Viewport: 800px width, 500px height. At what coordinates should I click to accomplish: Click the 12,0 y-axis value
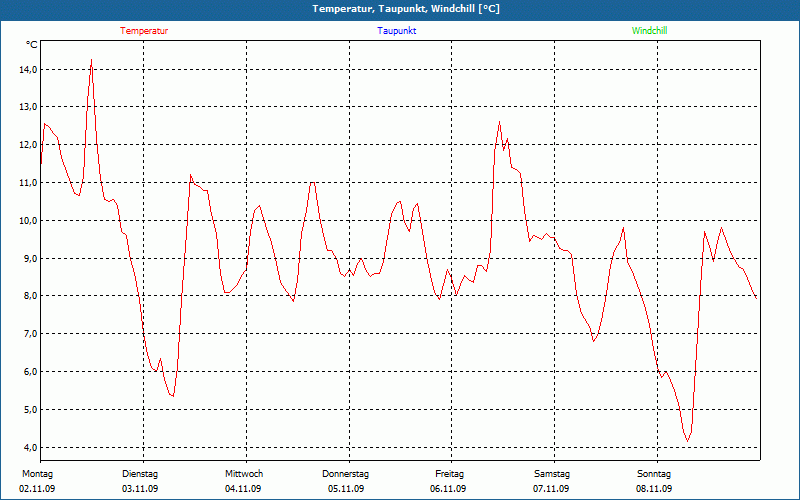[29, 145]
